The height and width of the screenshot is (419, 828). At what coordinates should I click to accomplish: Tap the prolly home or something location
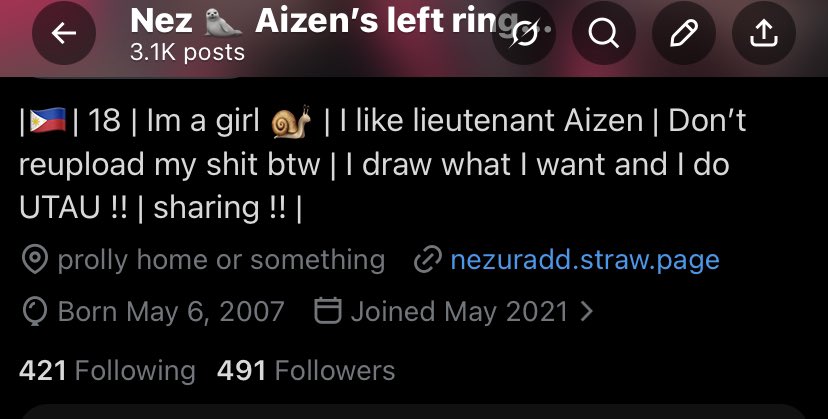coord(221,260)
